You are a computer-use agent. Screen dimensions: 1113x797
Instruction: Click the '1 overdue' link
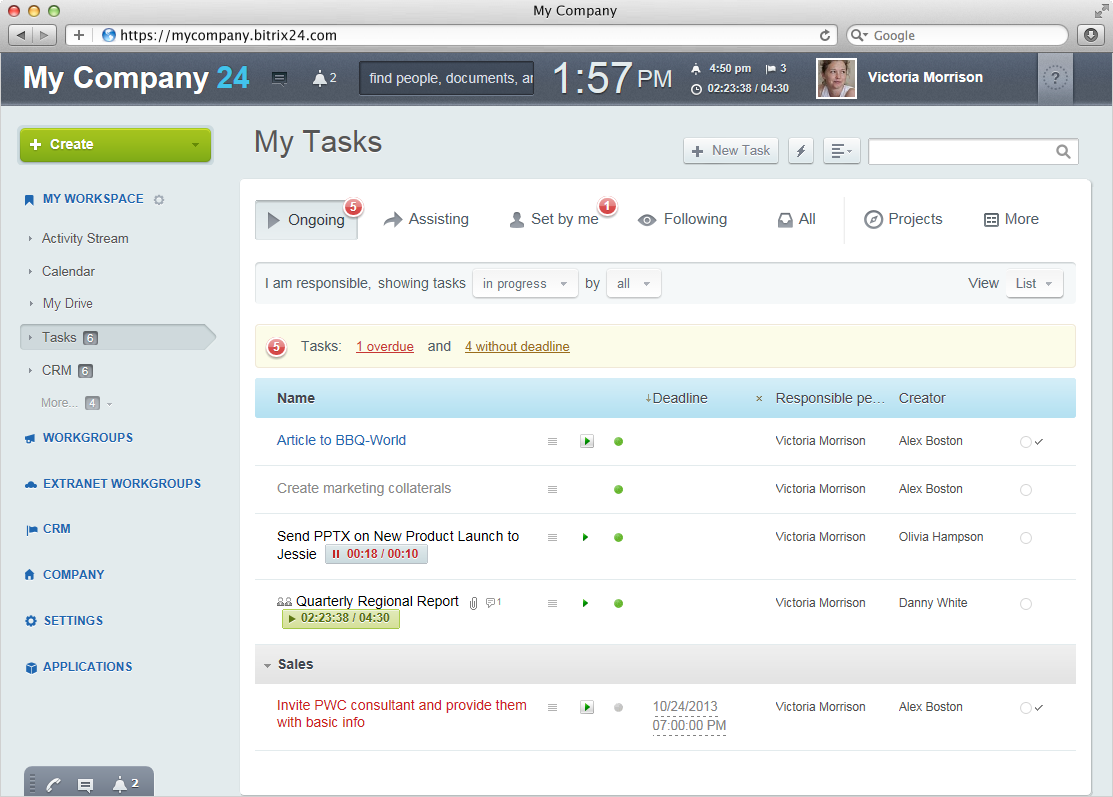tap(385, 347)
